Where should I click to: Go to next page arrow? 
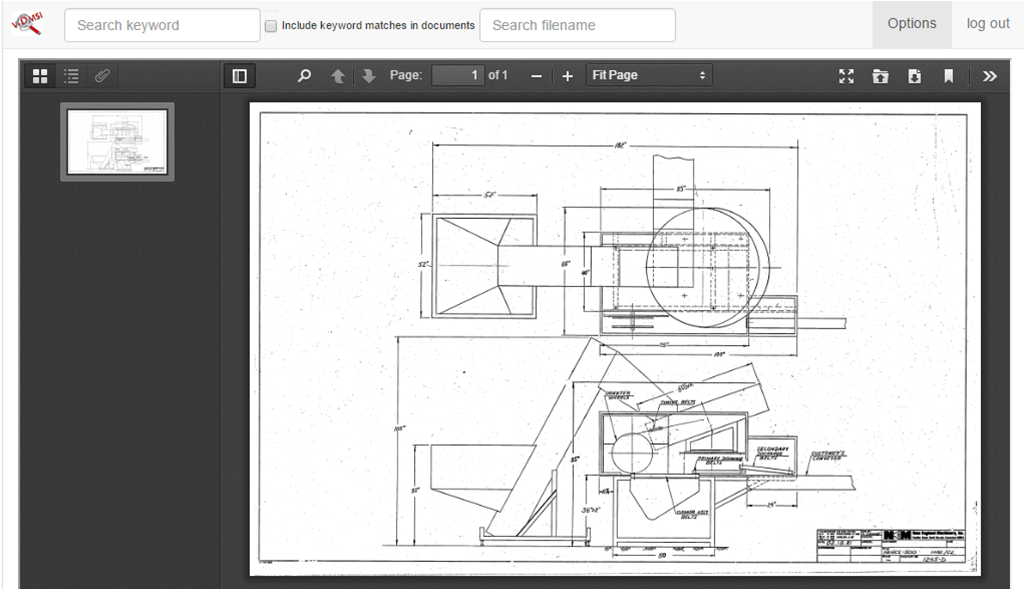coord(368,76)
